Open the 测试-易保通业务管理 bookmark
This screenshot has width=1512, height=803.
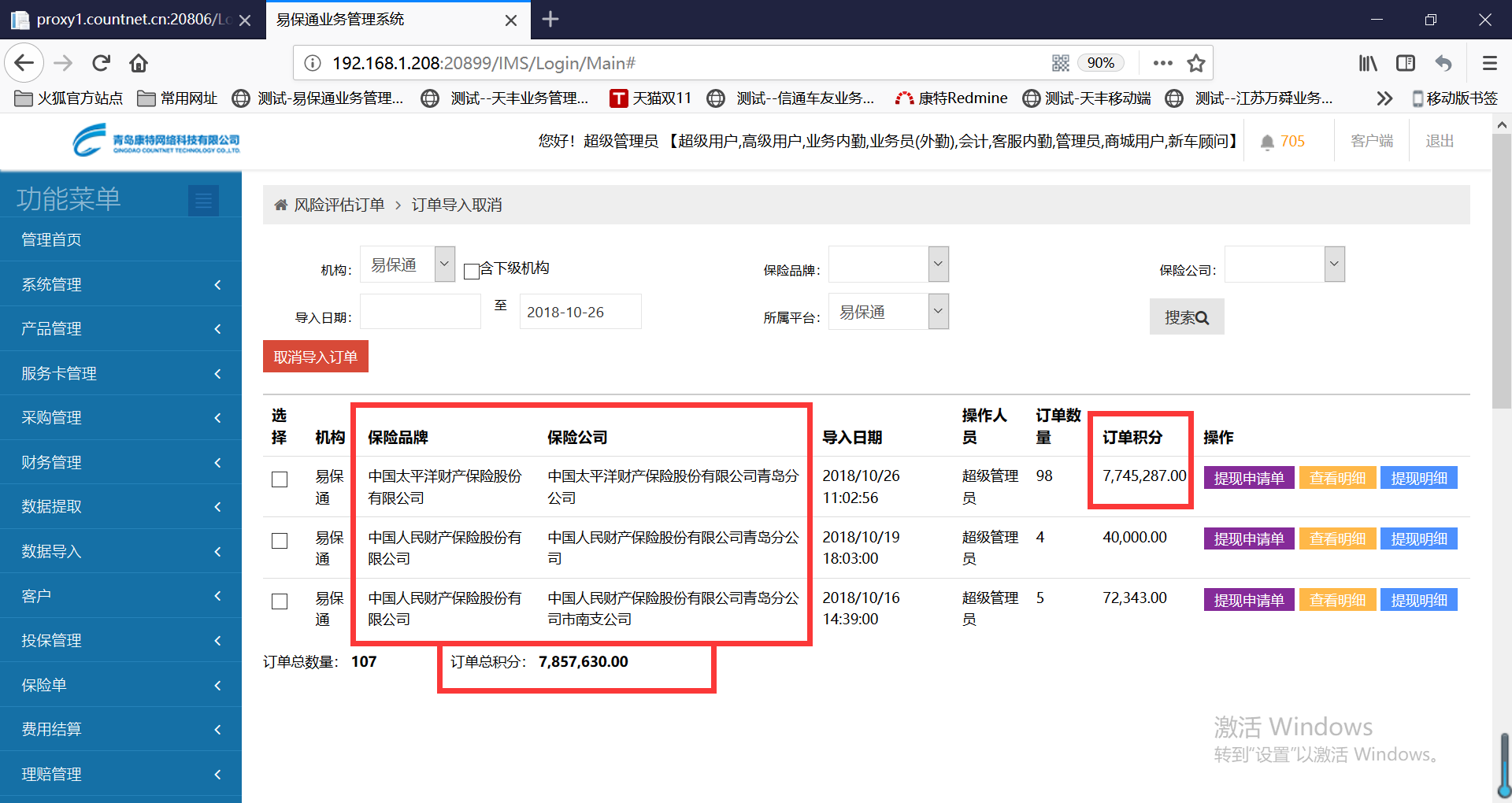318,98
